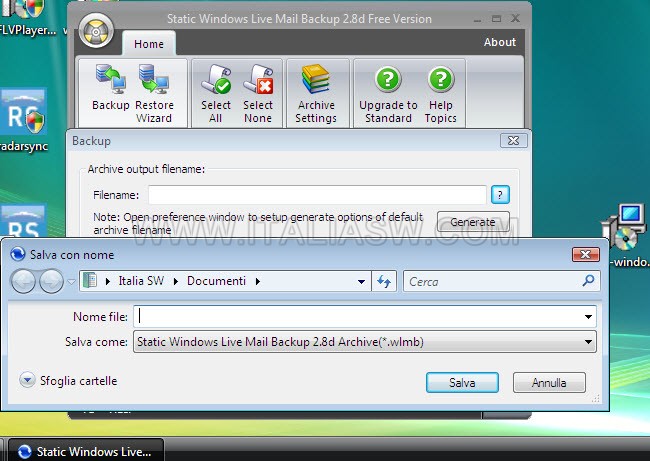Switch to the Home tab

click(x=148, y=44)
